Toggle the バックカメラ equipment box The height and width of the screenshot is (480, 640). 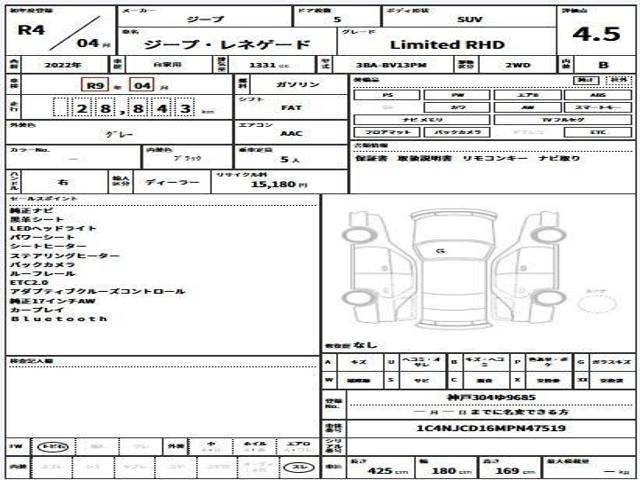[x=457, y=132]
